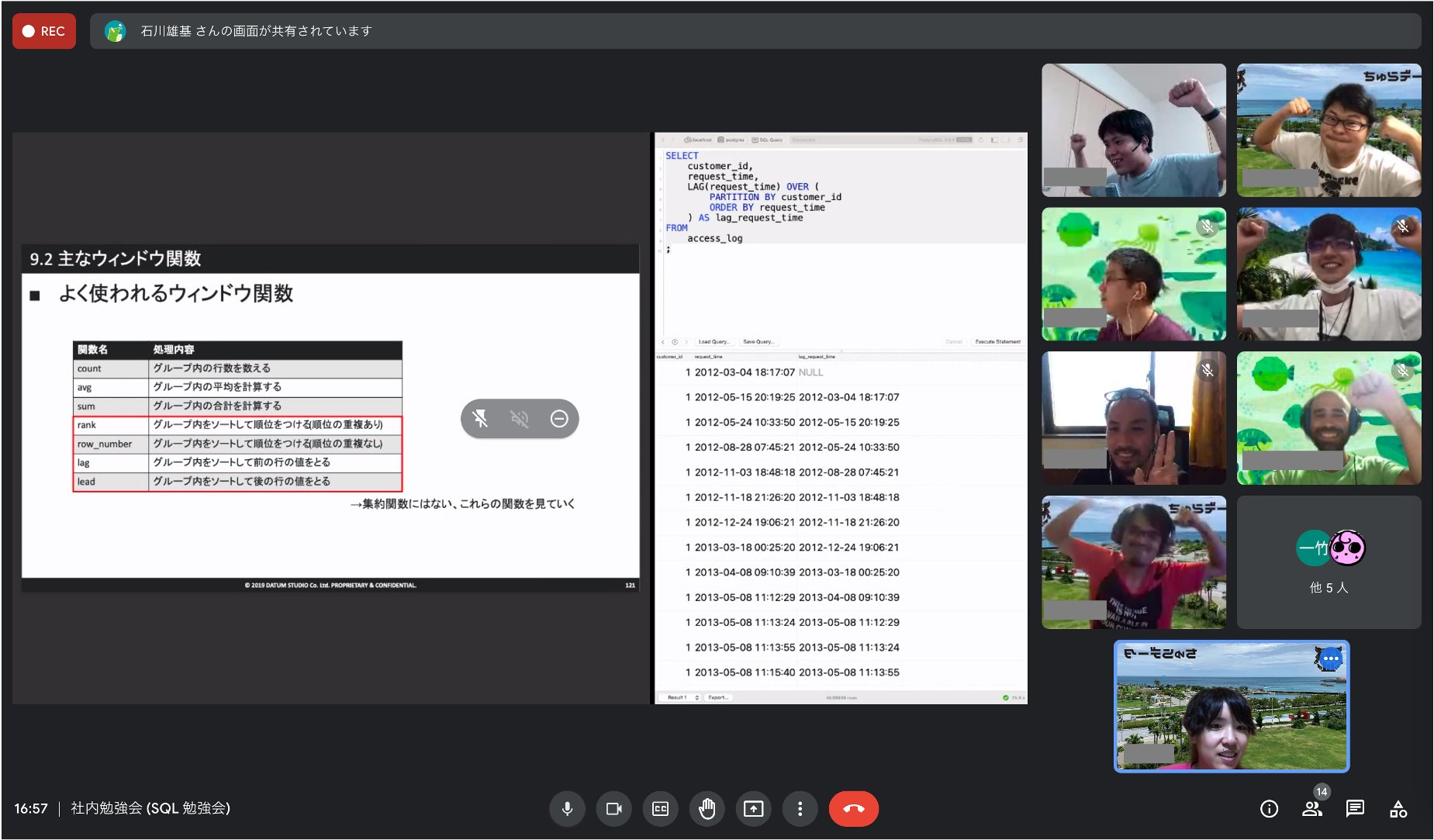
Task: Toggle the camera button
Action: tap(613, 809)
